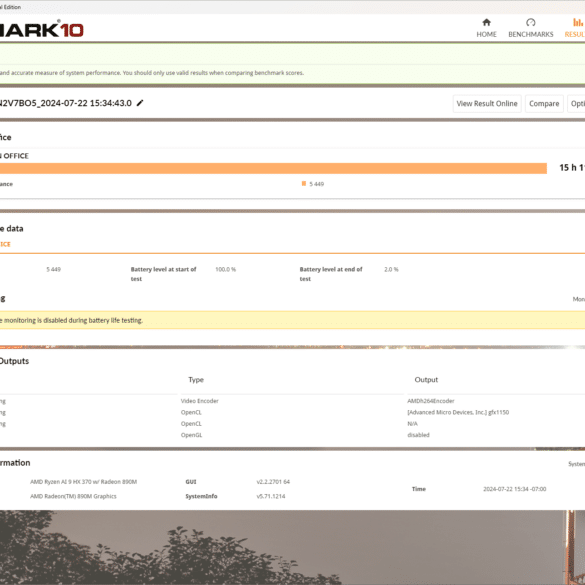Click the GUI version v2.2.2701 64
The image size is (585, 585).
(273, 482)
